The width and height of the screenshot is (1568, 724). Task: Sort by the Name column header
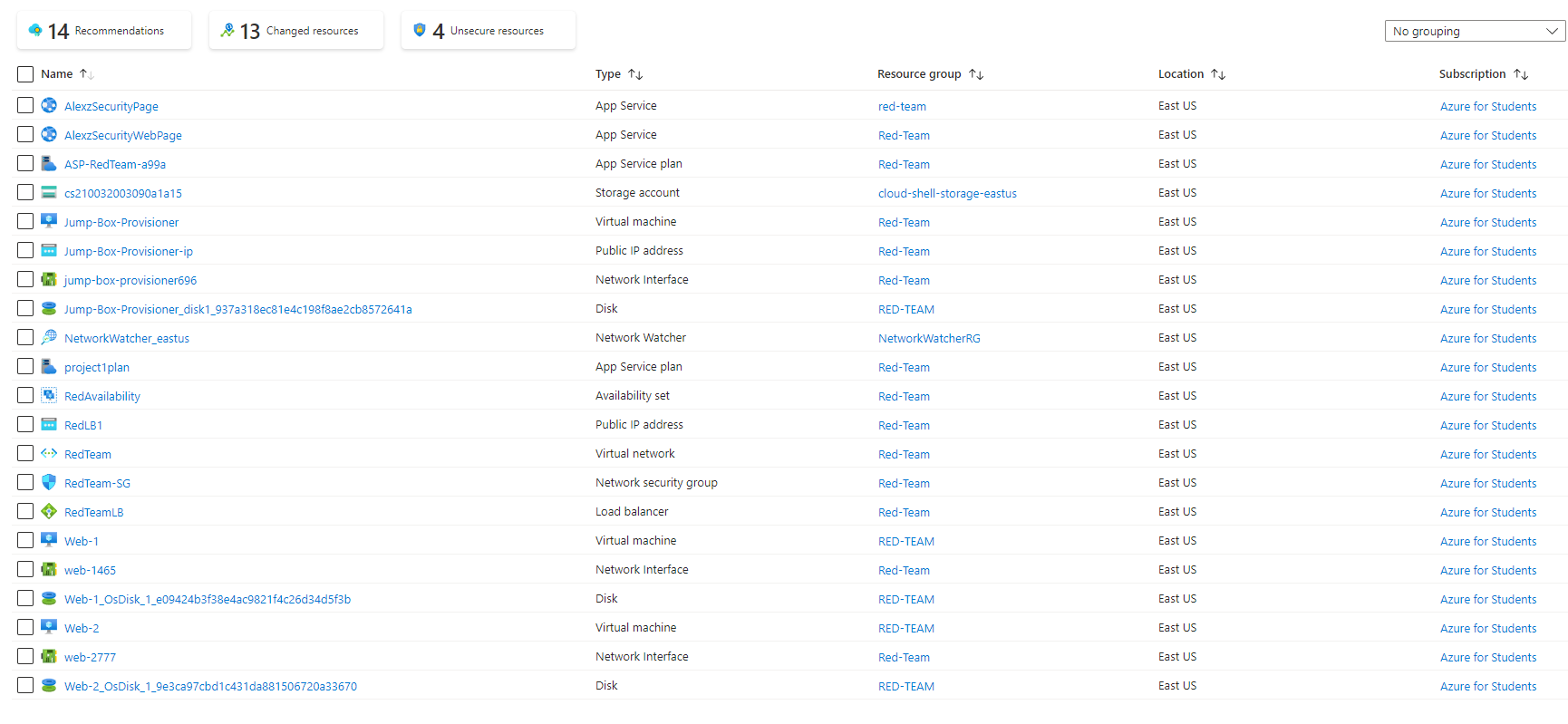(x=67, y=74)
